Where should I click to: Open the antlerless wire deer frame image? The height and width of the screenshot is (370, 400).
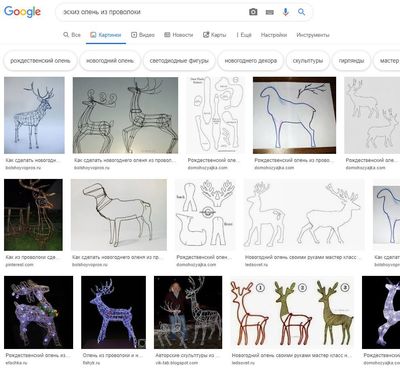[119, 215]
